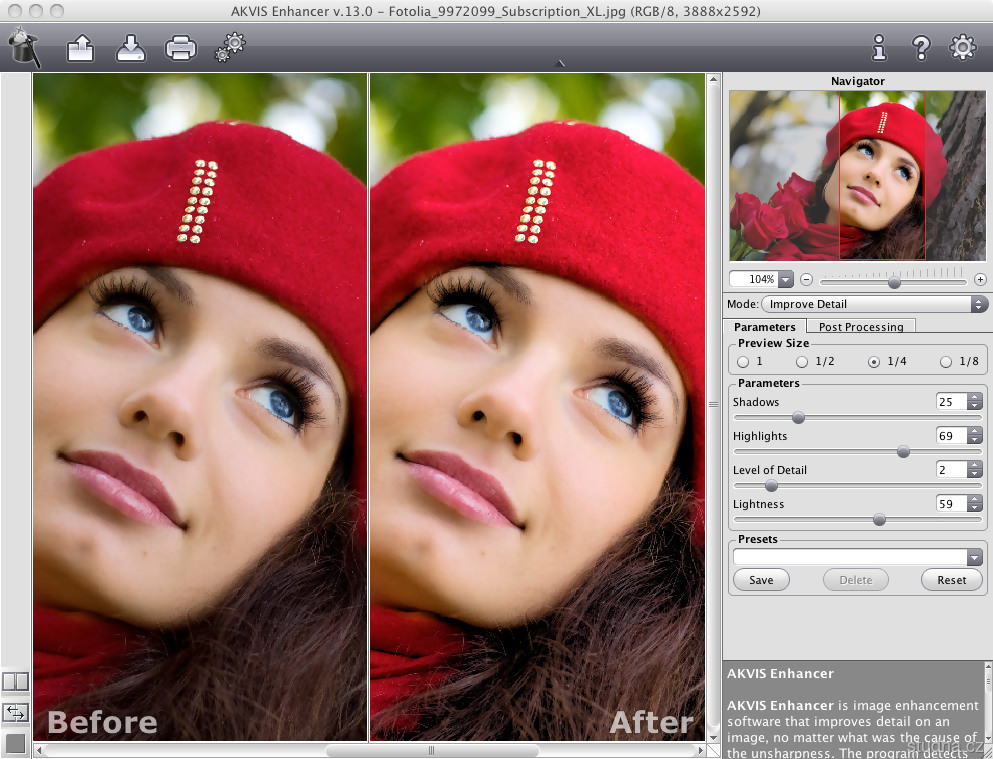
Task: Switch to the Post Processing tab
Action: [x=860, y=327]
